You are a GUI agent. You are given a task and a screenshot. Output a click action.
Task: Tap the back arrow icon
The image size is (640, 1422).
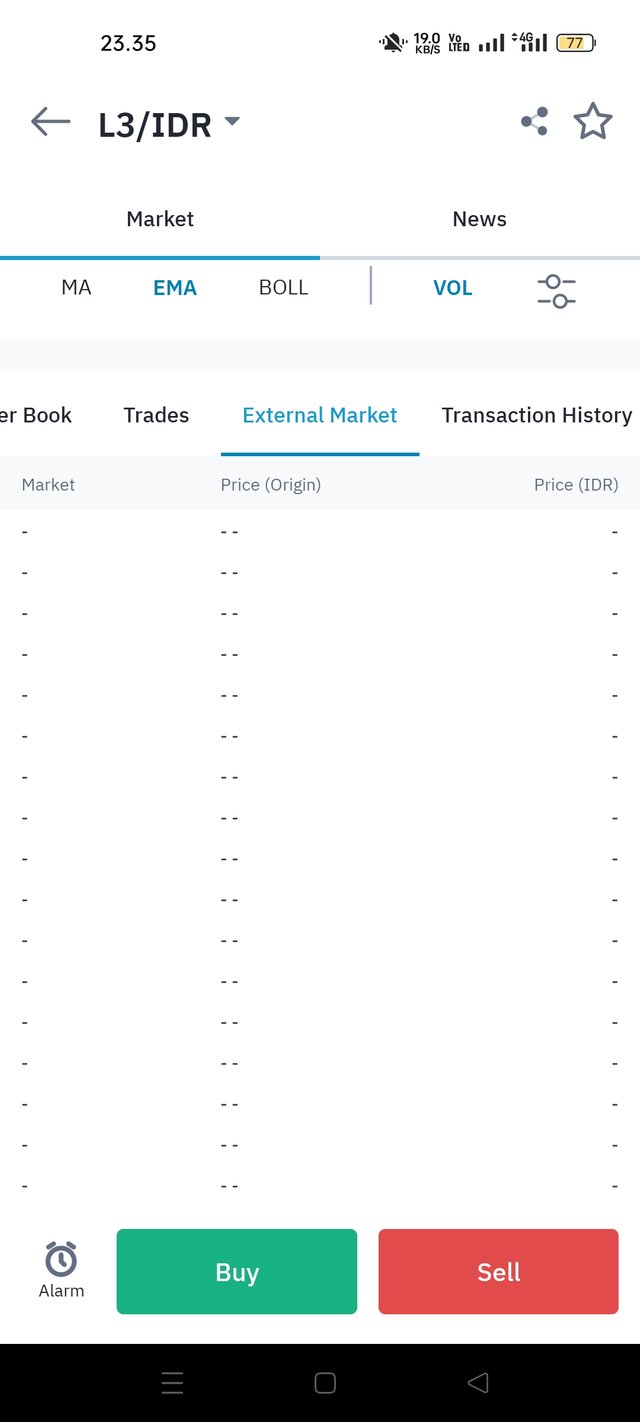click(51, 122)
